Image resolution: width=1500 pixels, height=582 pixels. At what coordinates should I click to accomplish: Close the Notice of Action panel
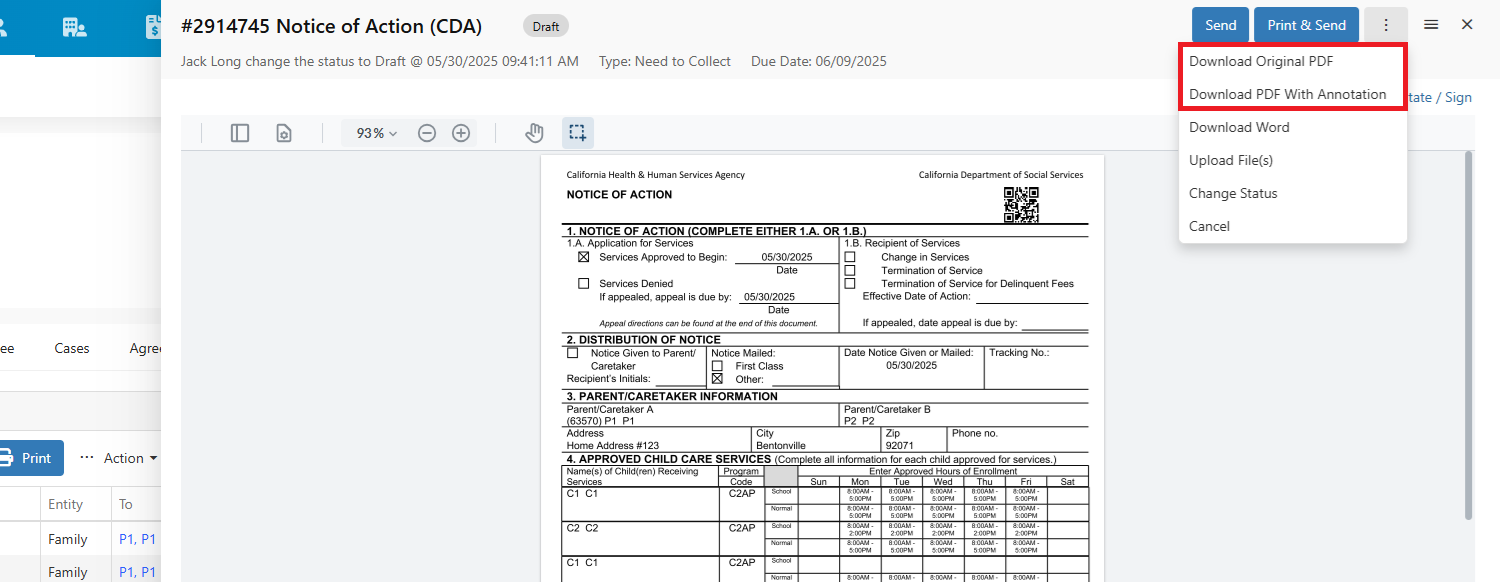[x=1467, y=25]
